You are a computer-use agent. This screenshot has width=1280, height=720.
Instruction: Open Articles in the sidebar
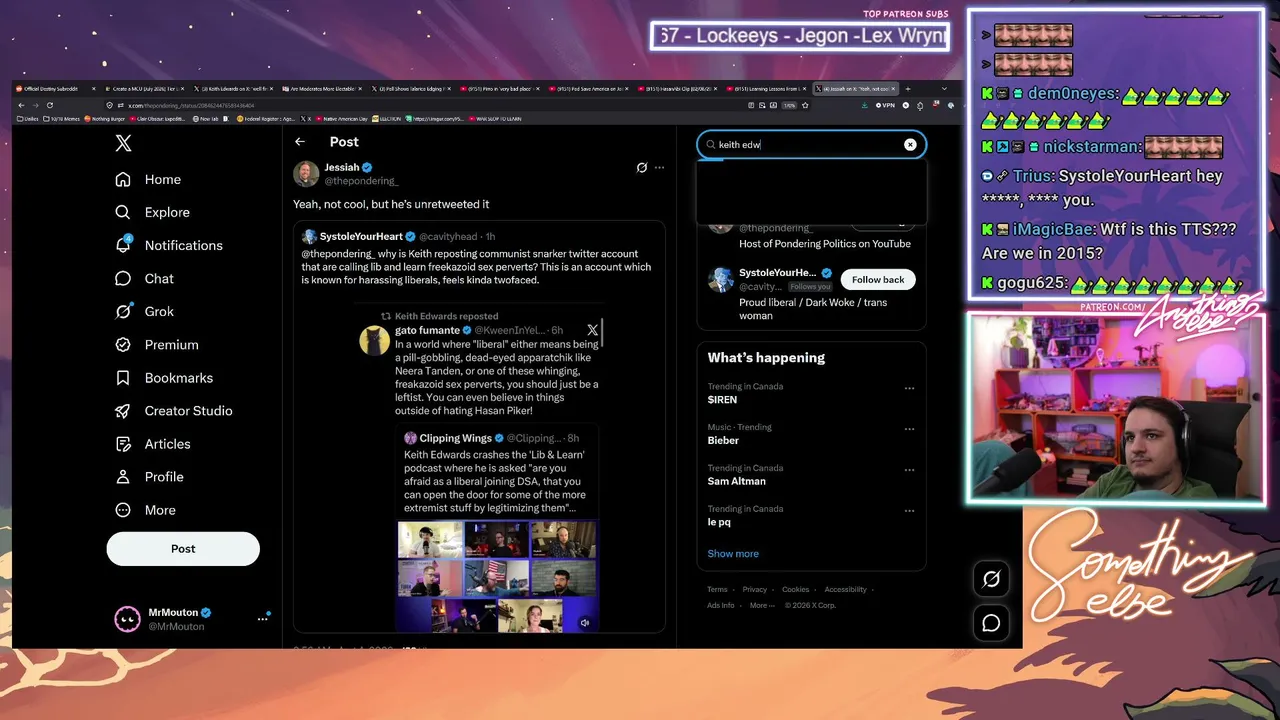pyautogui.click(x=152, y=443)
